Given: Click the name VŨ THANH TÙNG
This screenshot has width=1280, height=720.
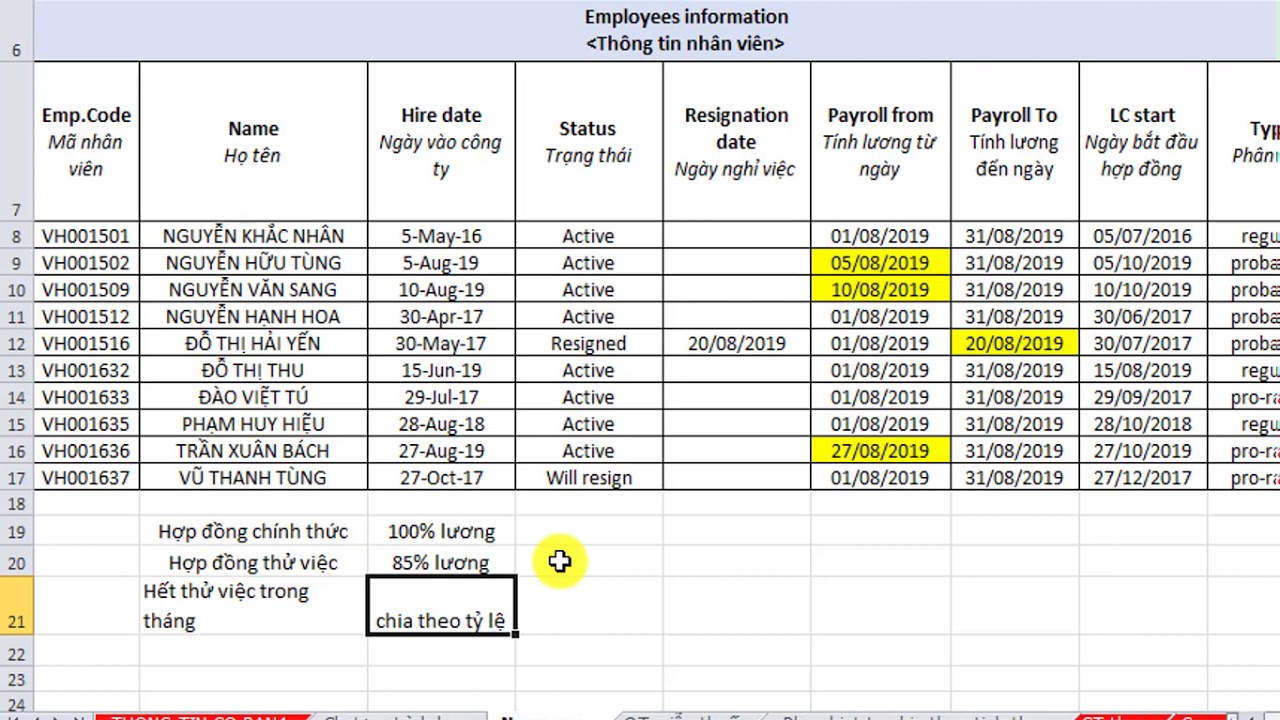Looking at the screenshot, I should click(253, 478).
